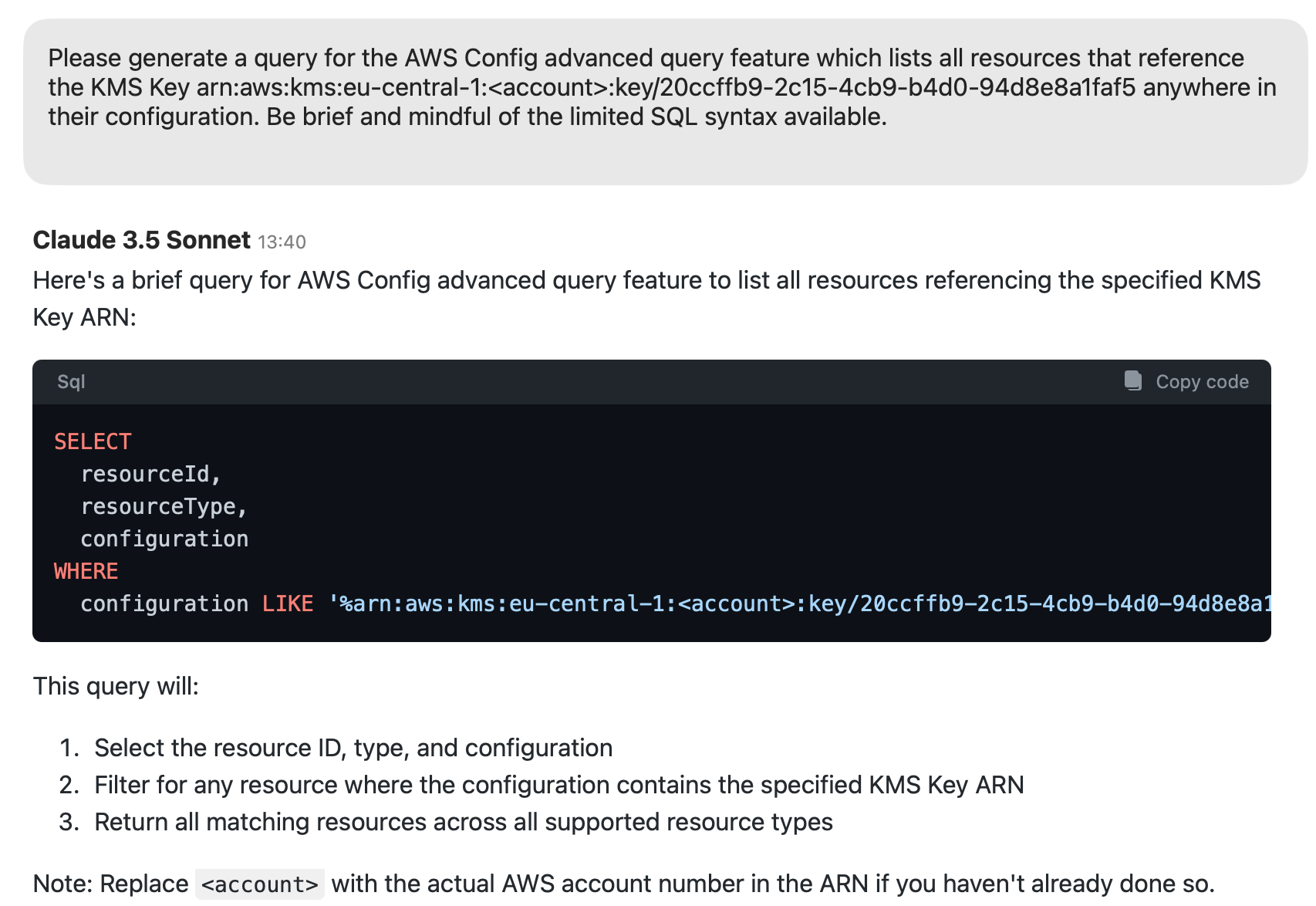Click the copy code clipboard icon
This screenshot has width=1316, height=906.
pos(1132,381)
